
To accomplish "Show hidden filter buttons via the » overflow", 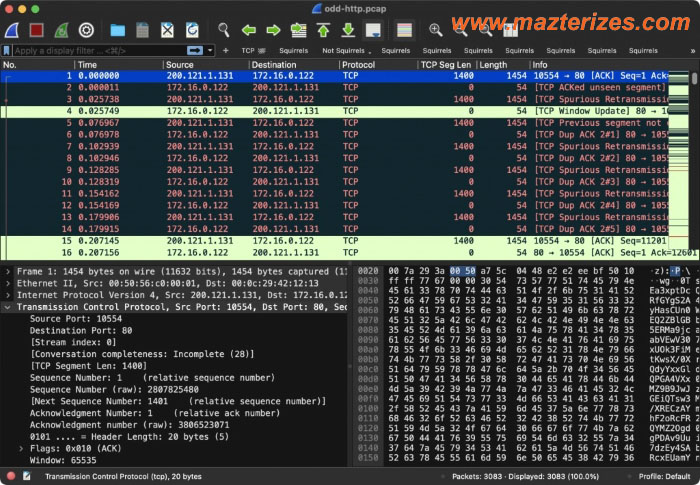I will coord(692,51).
